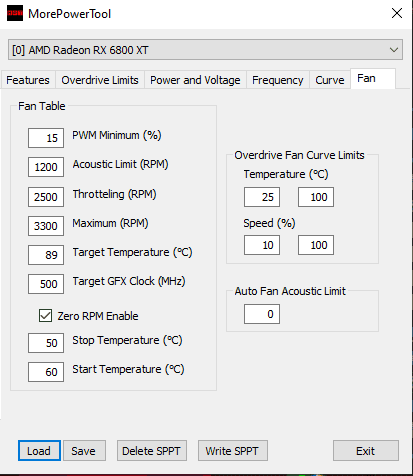Screen dimensions: 413x476
Task: Close the MorePowerTool window
Action: click(397, 13)
